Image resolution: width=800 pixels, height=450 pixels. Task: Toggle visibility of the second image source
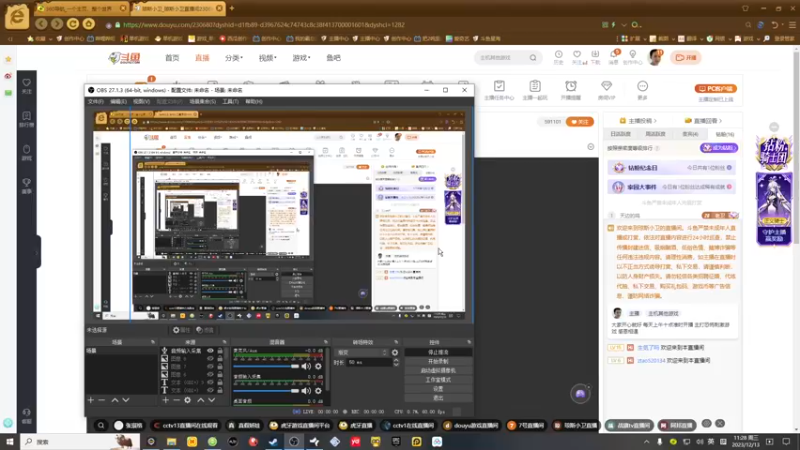[x=210, y=366]
